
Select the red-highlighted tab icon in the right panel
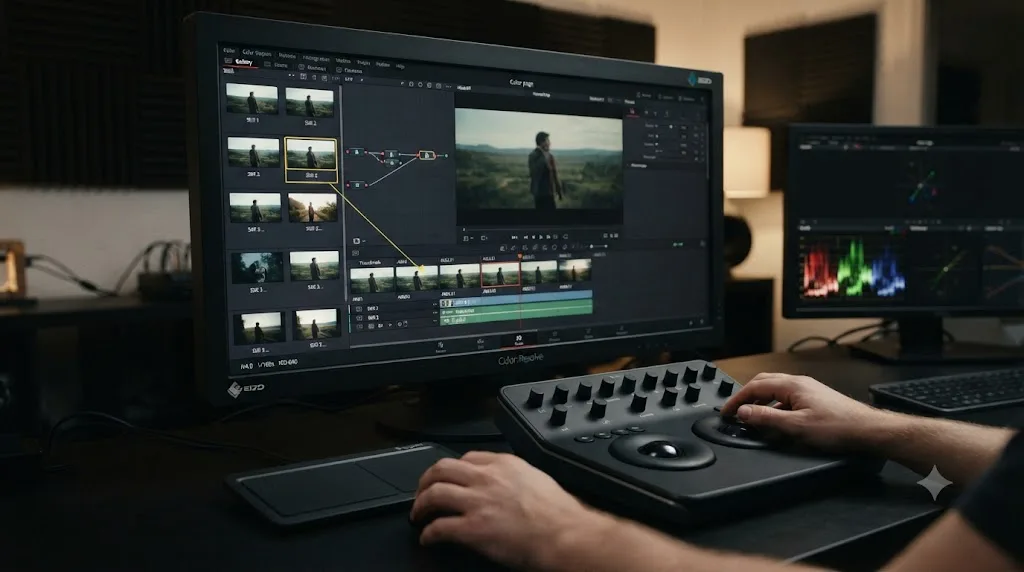click(x=632, y=112)
